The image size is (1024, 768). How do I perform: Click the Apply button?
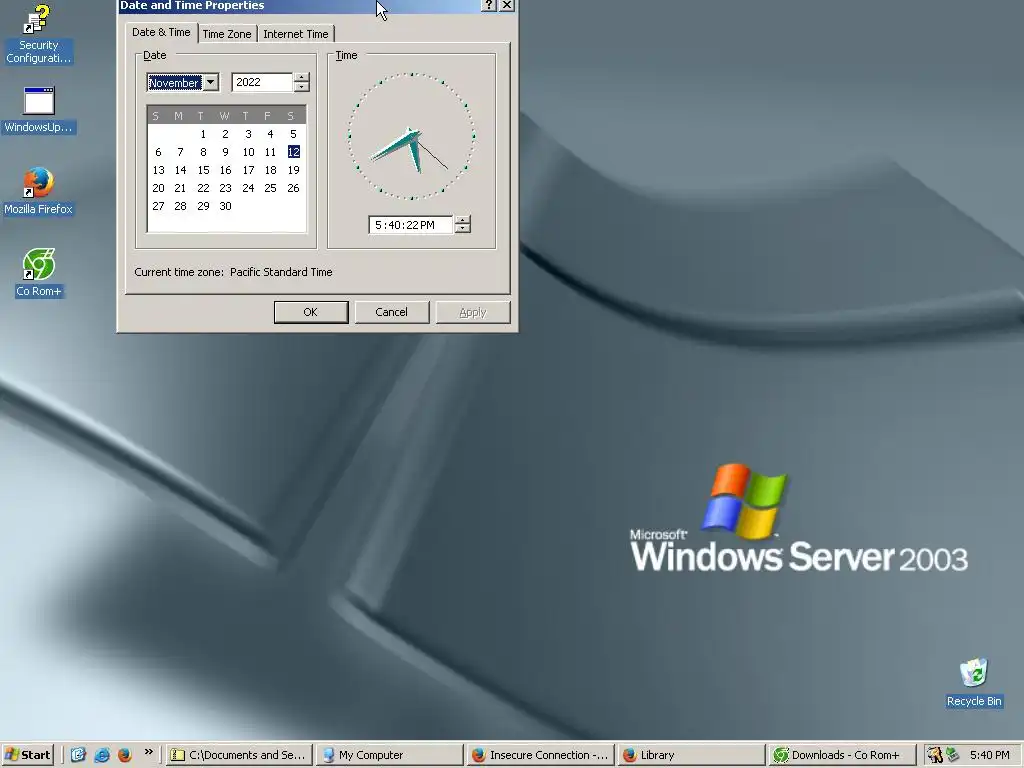point(473,312)
